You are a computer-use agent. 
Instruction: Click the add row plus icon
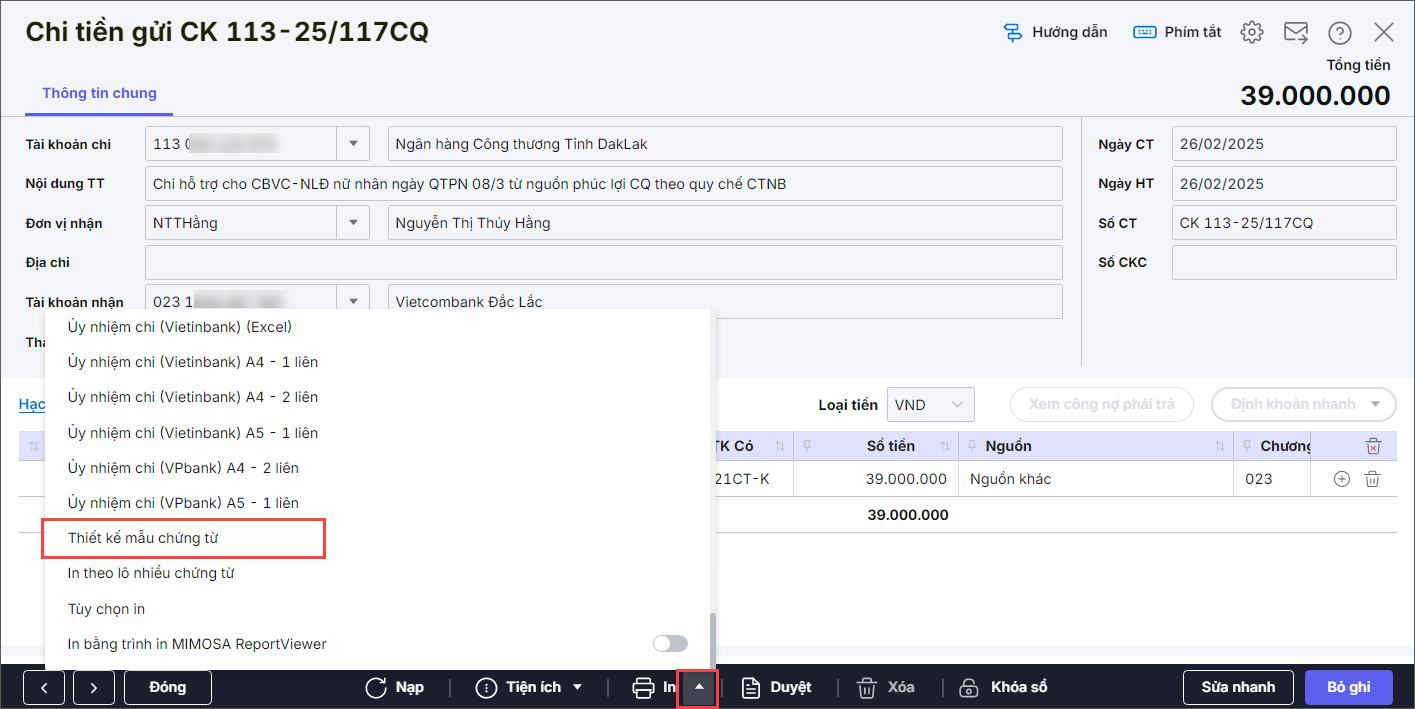coord(1342,479)
